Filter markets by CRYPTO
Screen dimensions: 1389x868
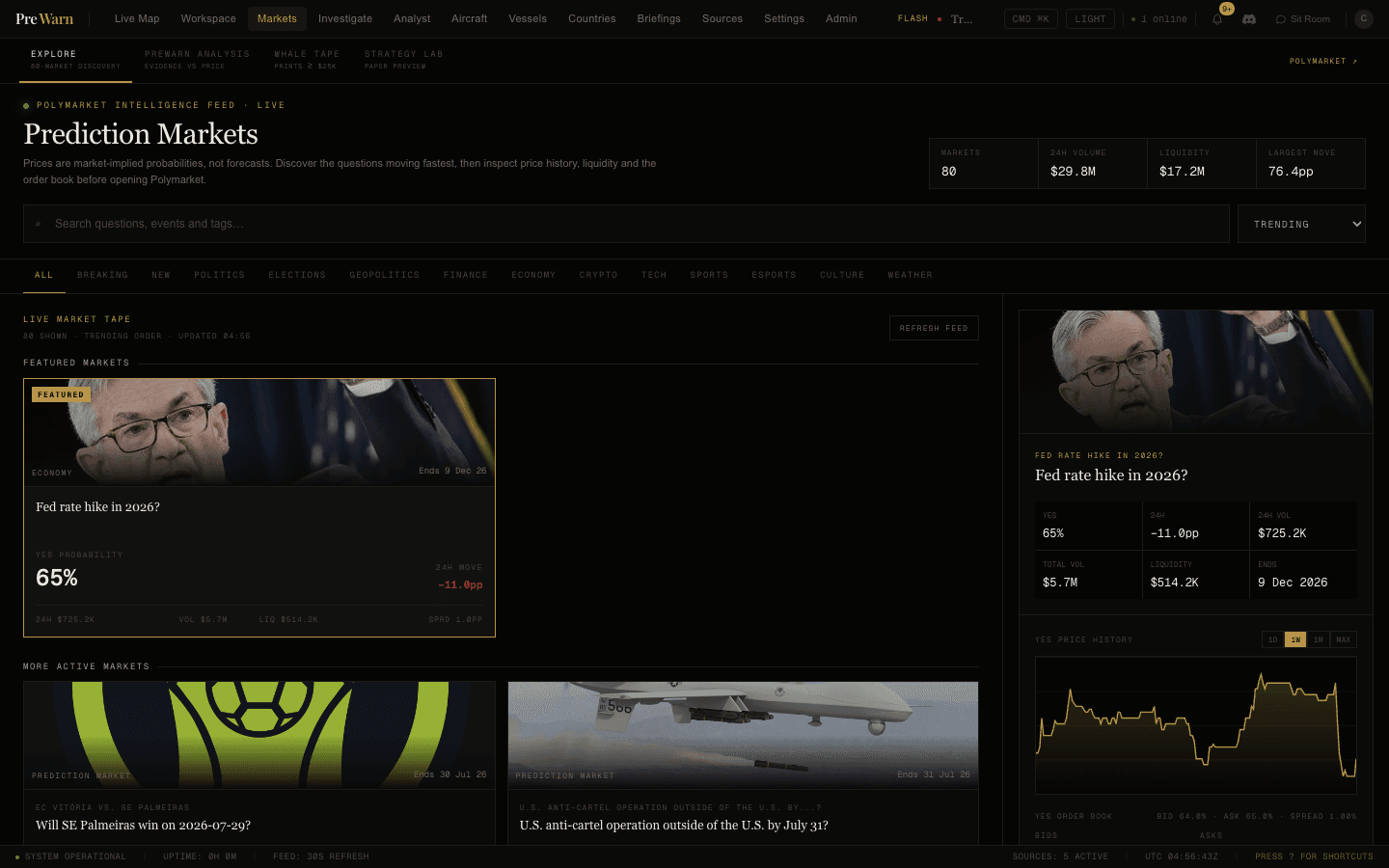pyautogui.click(x=598, y=276)
